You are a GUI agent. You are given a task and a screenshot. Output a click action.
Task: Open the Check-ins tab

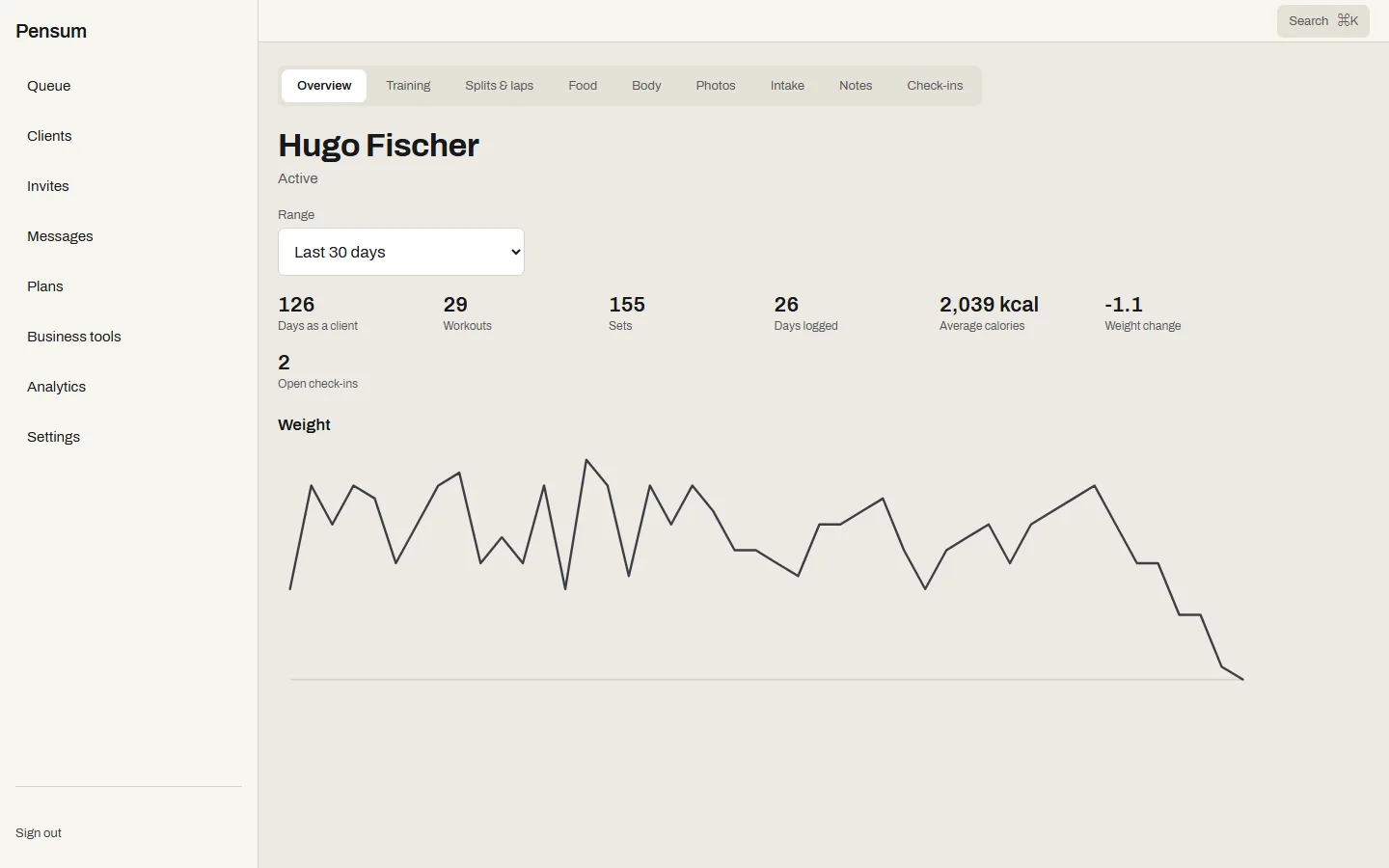(x=935, y=86)
